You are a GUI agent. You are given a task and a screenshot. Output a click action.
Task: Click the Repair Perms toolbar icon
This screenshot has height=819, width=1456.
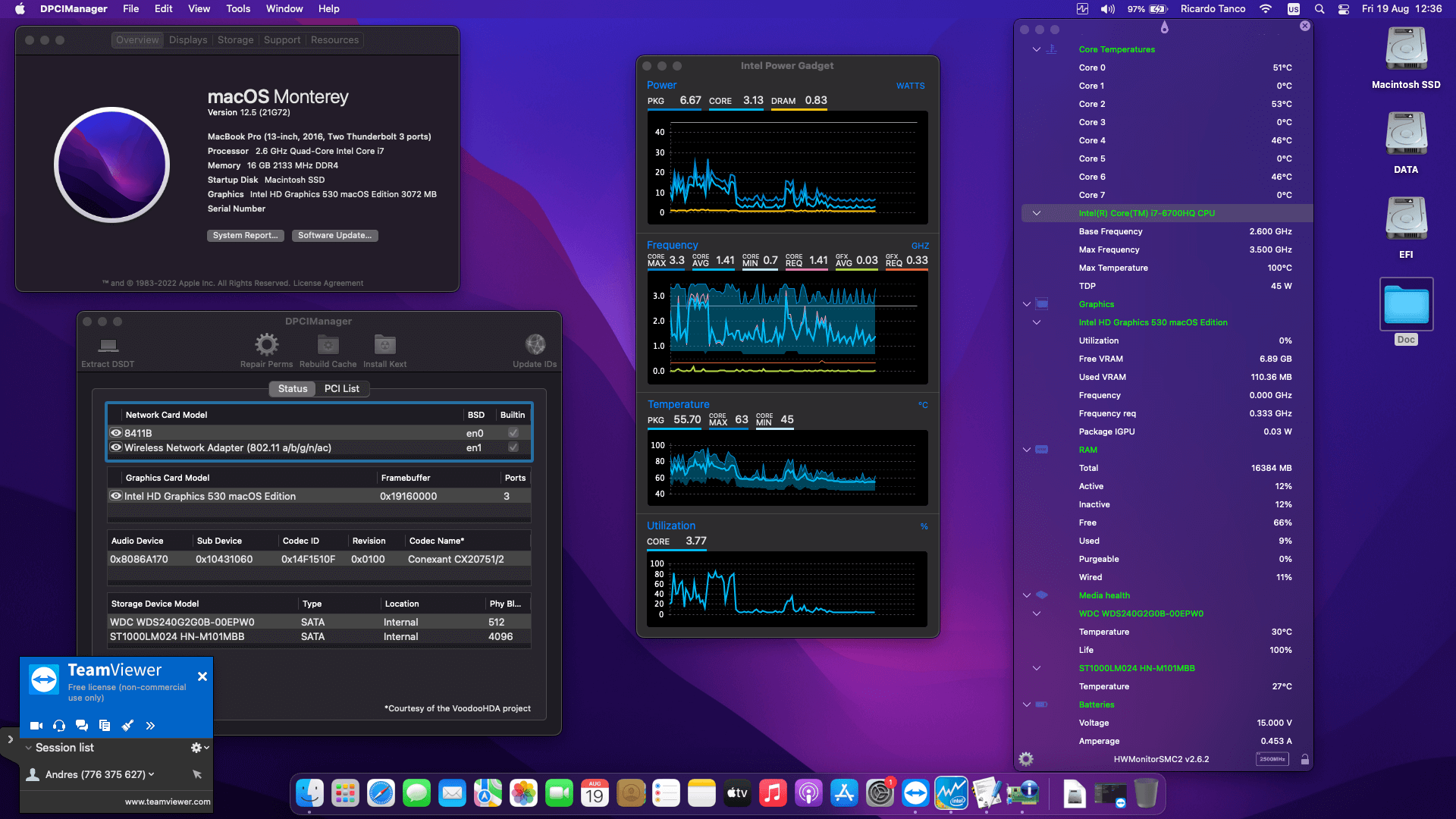265,345
